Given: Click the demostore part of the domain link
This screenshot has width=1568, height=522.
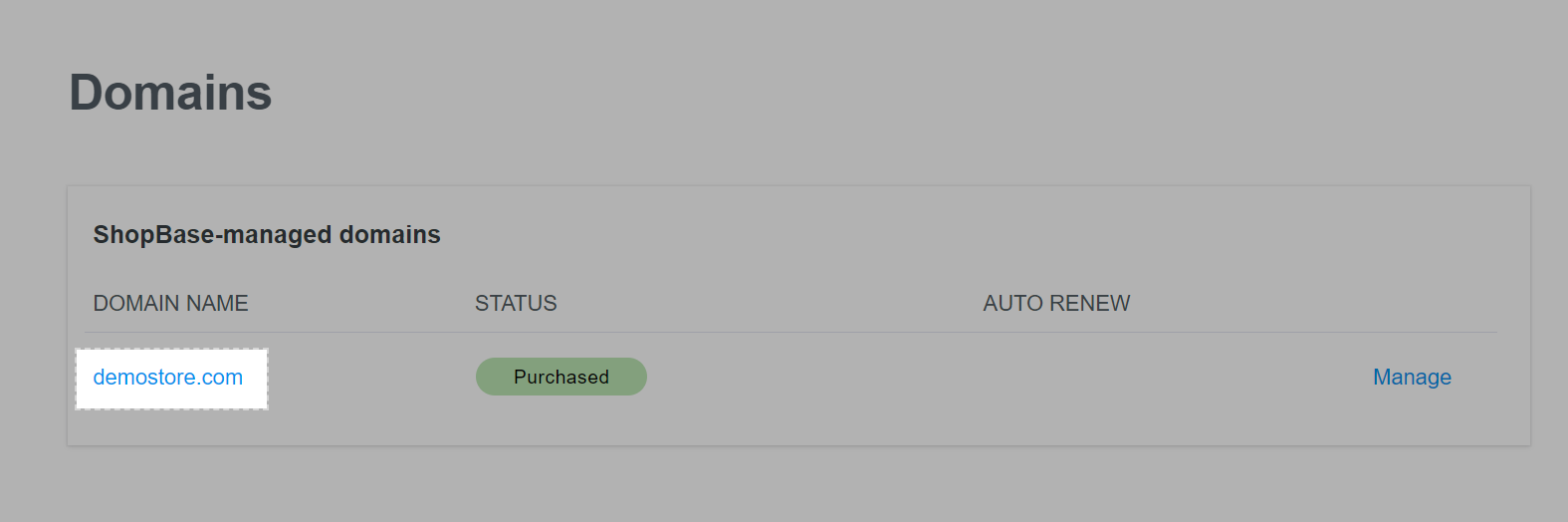Looking at the screenshot, I should [x=143, y=378].
